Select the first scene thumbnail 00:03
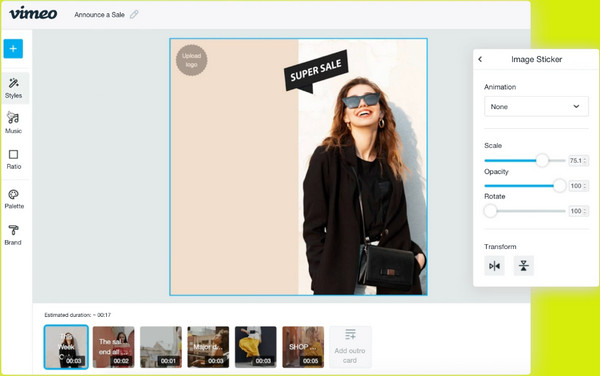Screen dimensions: 600x376 pos(66,347)
